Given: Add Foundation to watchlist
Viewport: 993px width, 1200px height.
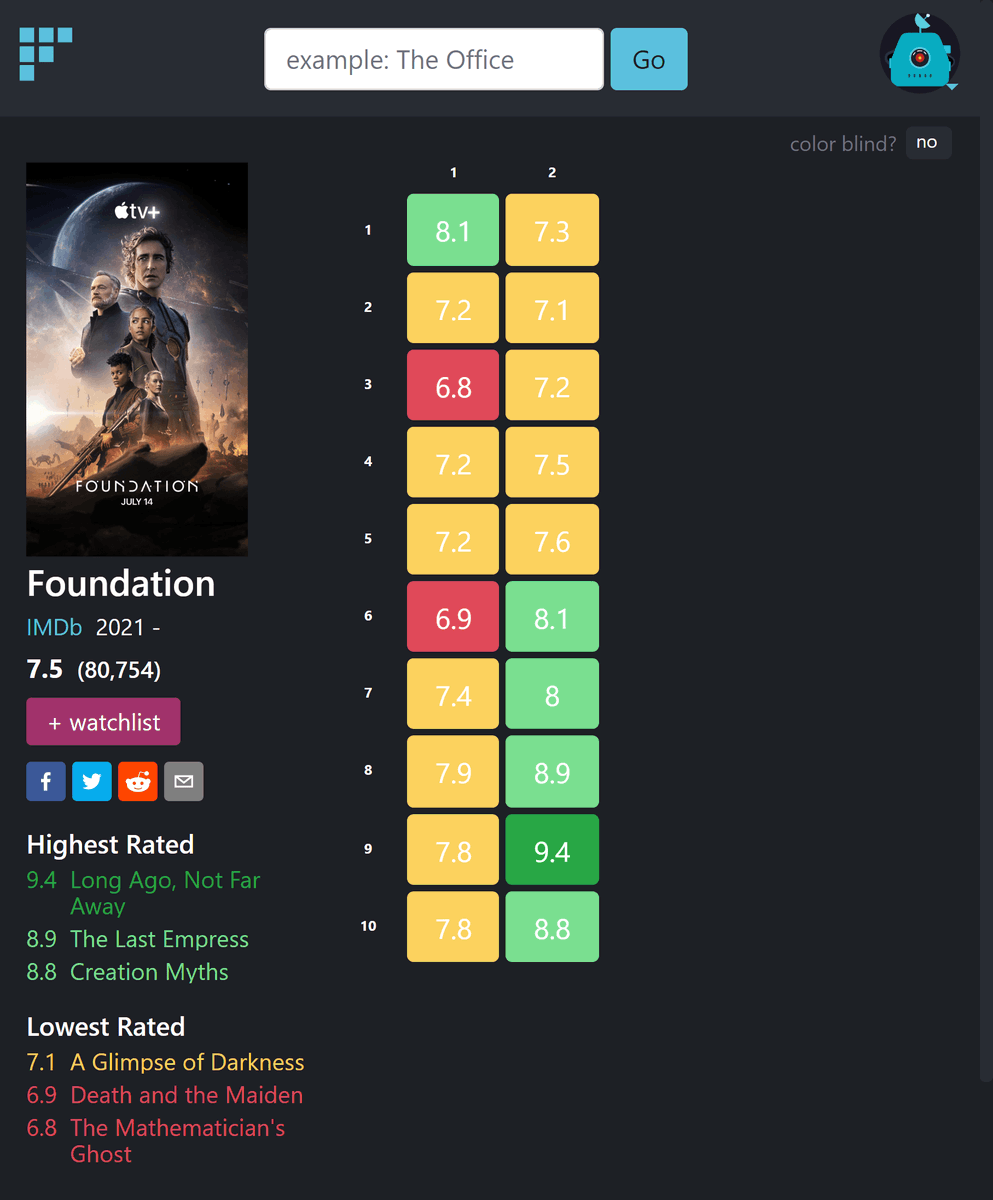Looking at the screenshot, I should [x=103, y=722].
